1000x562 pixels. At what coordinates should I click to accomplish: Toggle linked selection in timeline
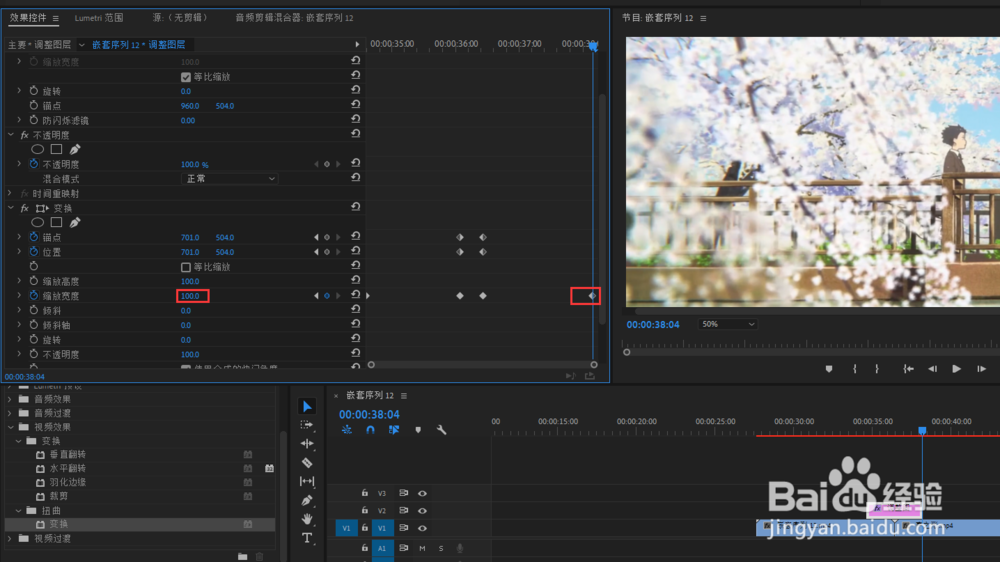click(393, 430)
